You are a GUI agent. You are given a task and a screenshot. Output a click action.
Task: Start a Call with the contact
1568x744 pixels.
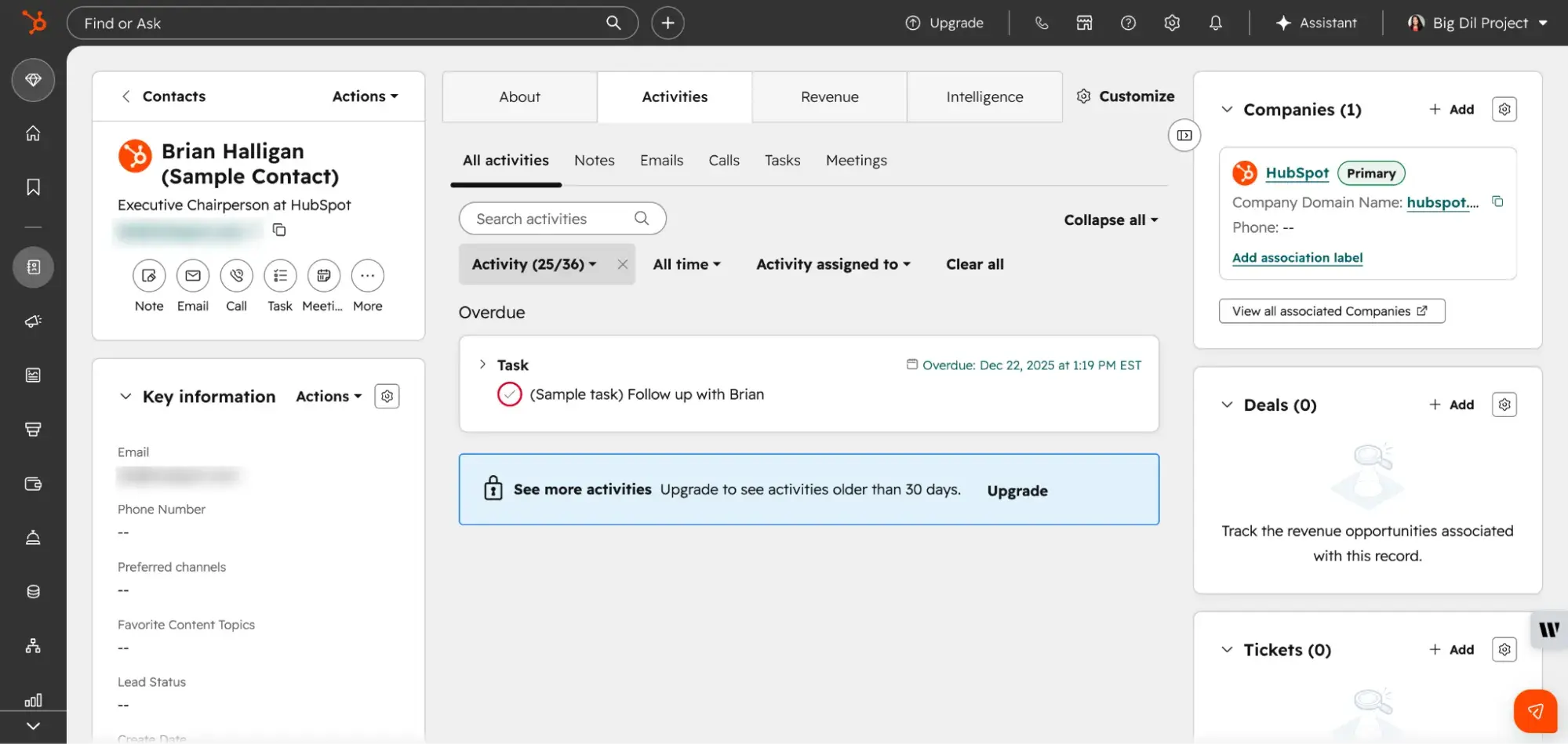[236, 276]
